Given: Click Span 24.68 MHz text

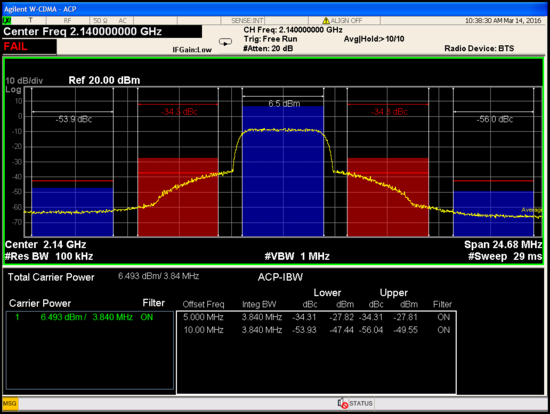Looking at the screenshot, I should click(x=503, y=245).
